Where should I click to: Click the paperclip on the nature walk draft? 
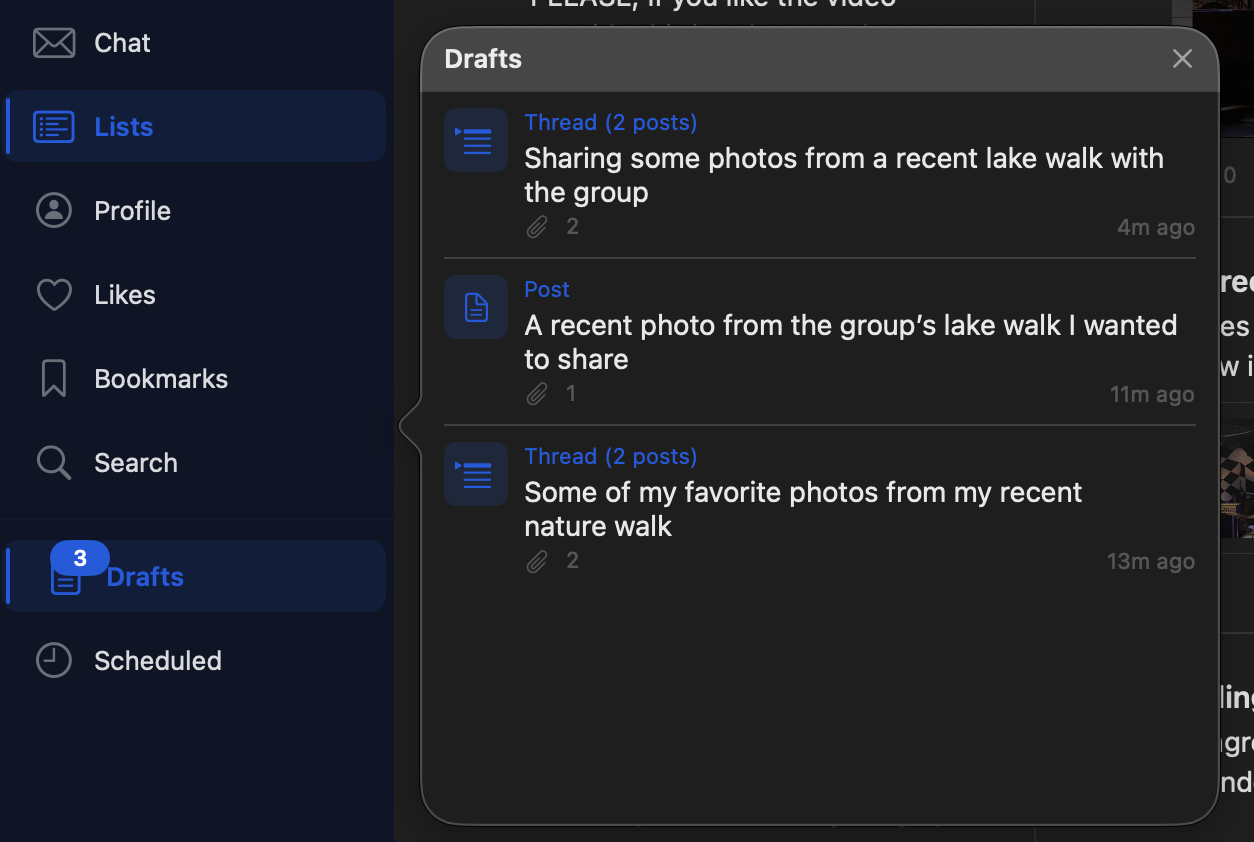click(x=537, y=561)
